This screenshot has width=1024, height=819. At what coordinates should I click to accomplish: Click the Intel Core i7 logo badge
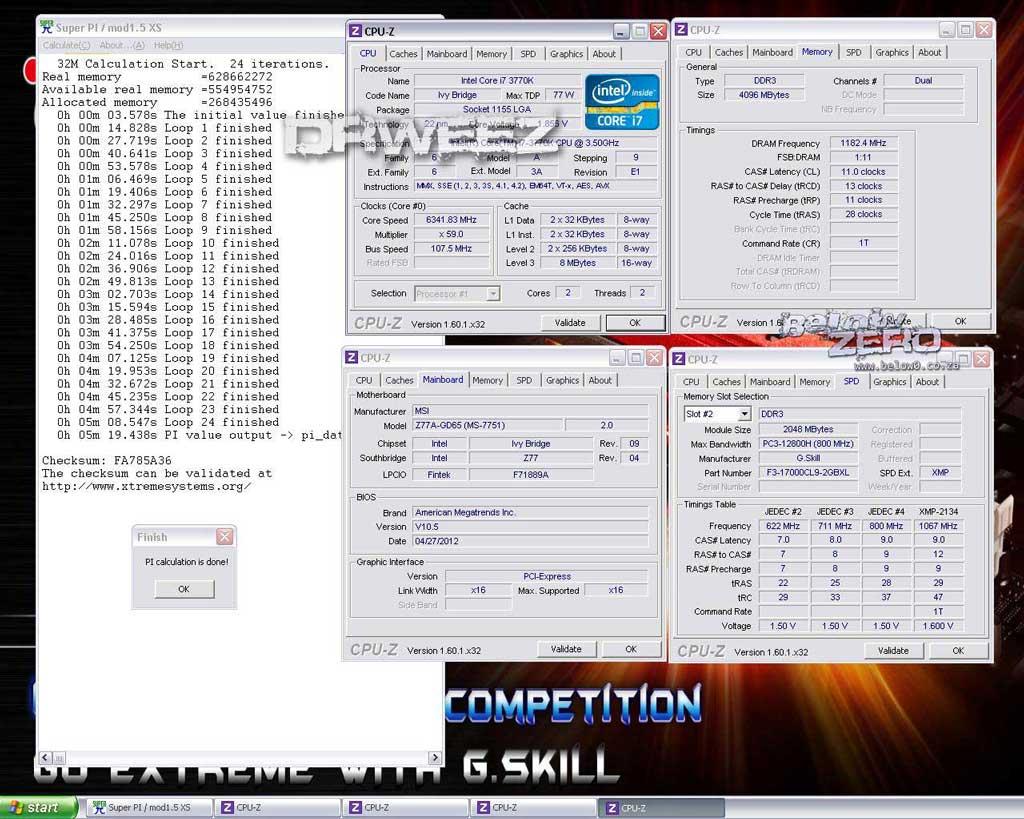pos(622,101)
